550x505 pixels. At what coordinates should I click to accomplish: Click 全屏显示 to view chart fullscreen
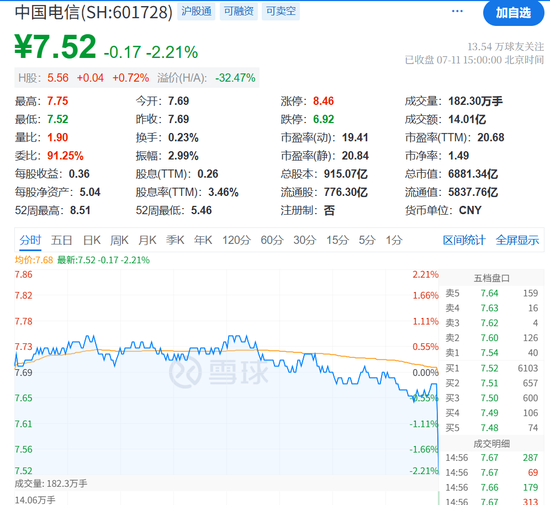[517, 240]
